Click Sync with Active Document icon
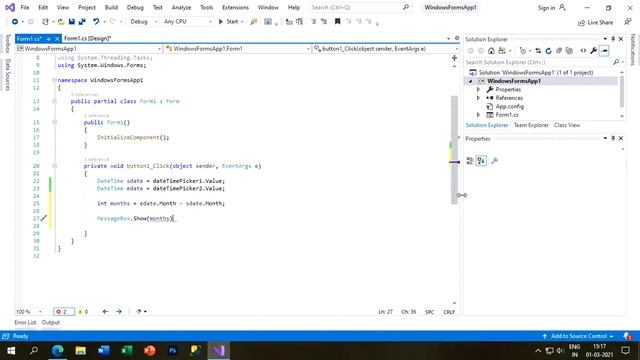The image size is (640, 360). [538, 51]
